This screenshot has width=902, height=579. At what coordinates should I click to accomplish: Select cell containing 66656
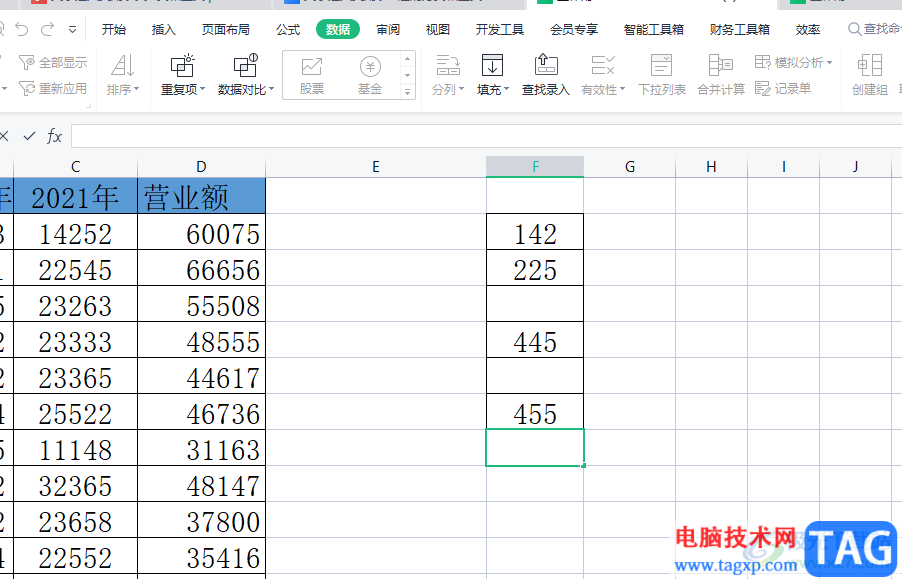tap(201, 268)
